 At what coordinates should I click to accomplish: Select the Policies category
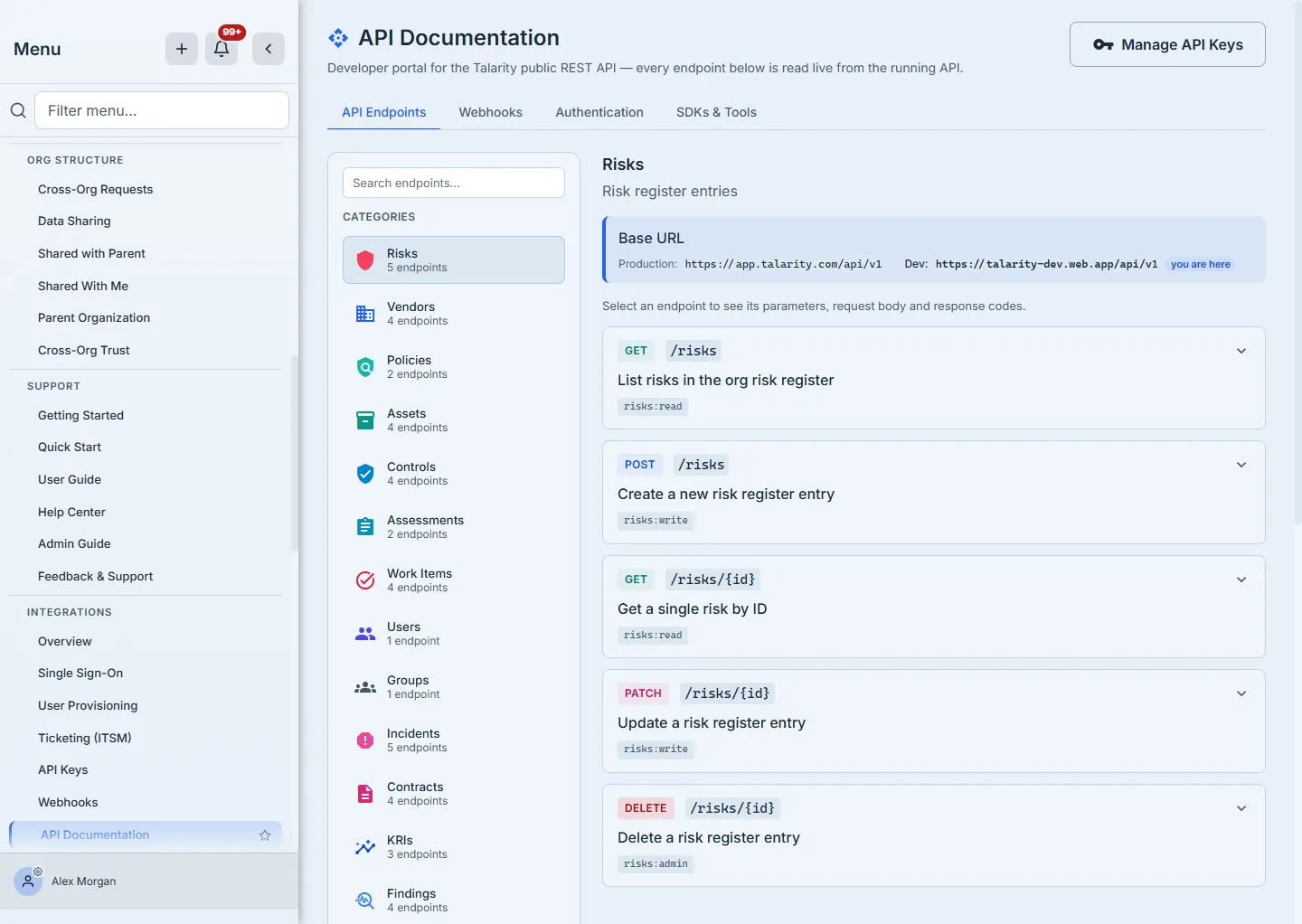tap(454, 367)
